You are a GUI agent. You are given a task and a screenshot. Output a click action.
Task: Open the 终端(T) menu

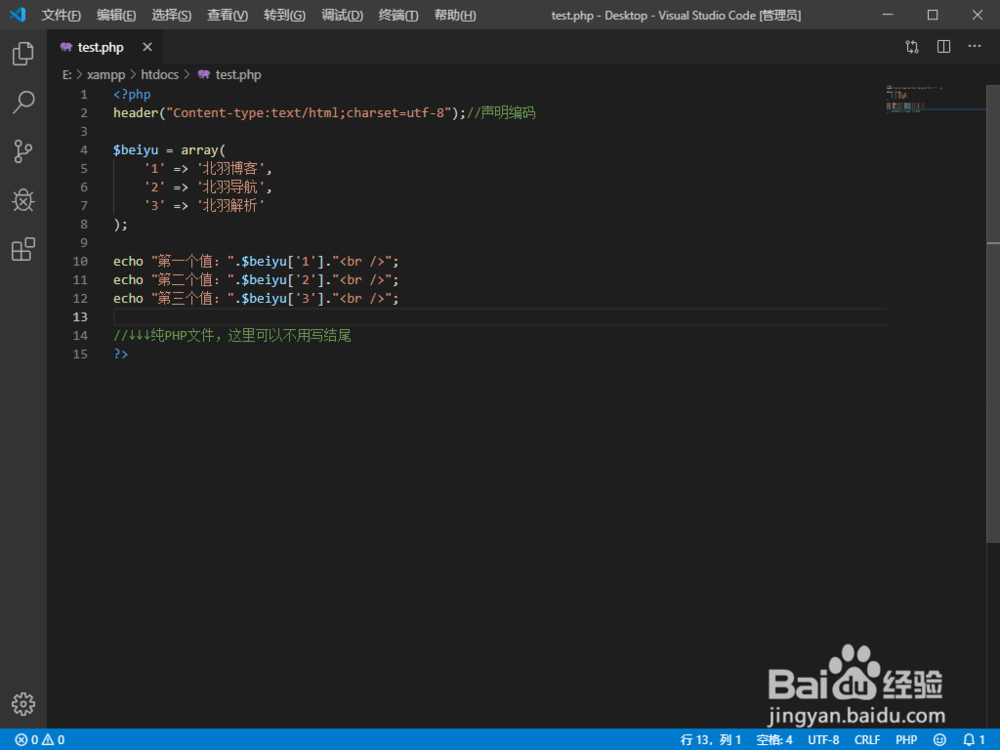point(399,15)
